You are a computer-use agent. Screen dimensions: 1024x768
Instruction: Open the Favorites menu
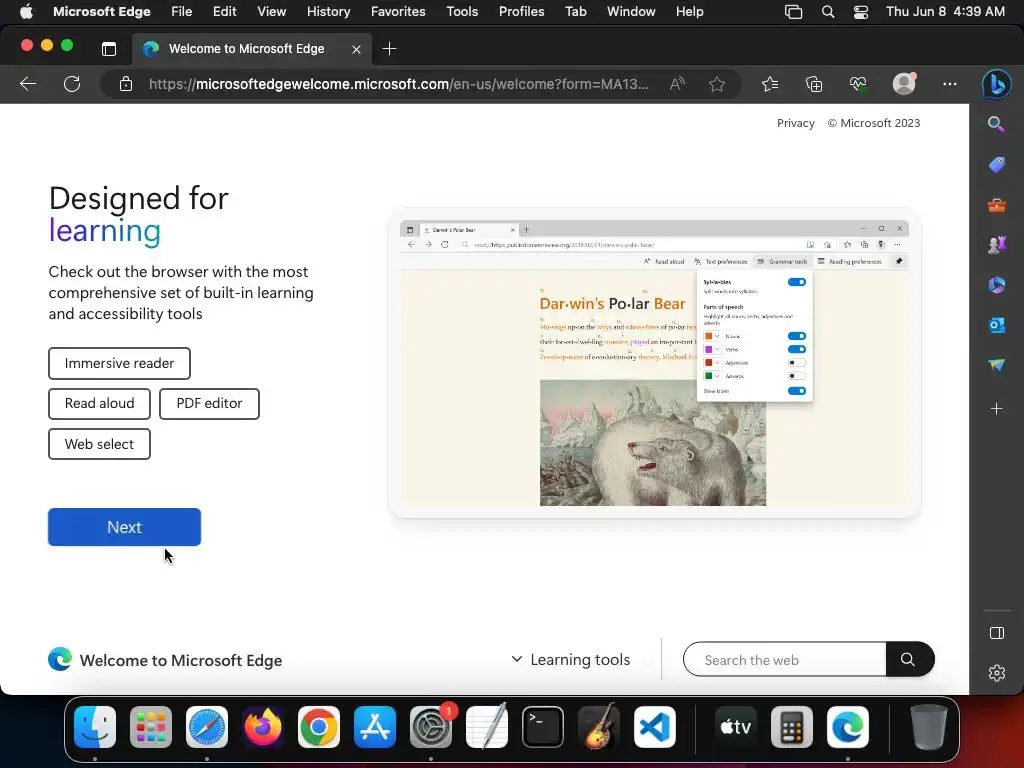tap(398, 12)
